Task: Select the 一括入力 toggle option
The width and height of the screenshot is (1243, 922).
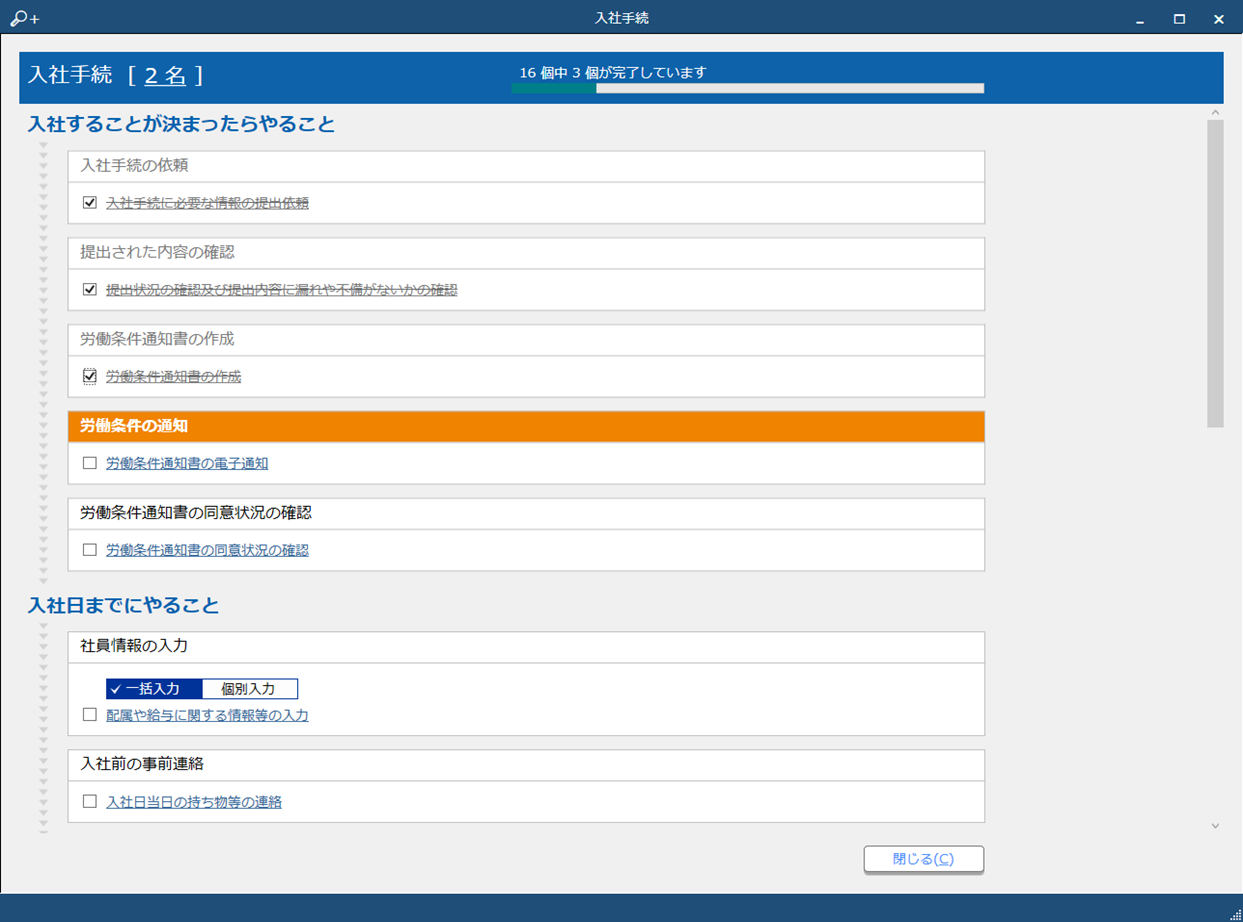Action: coord(154,689)
